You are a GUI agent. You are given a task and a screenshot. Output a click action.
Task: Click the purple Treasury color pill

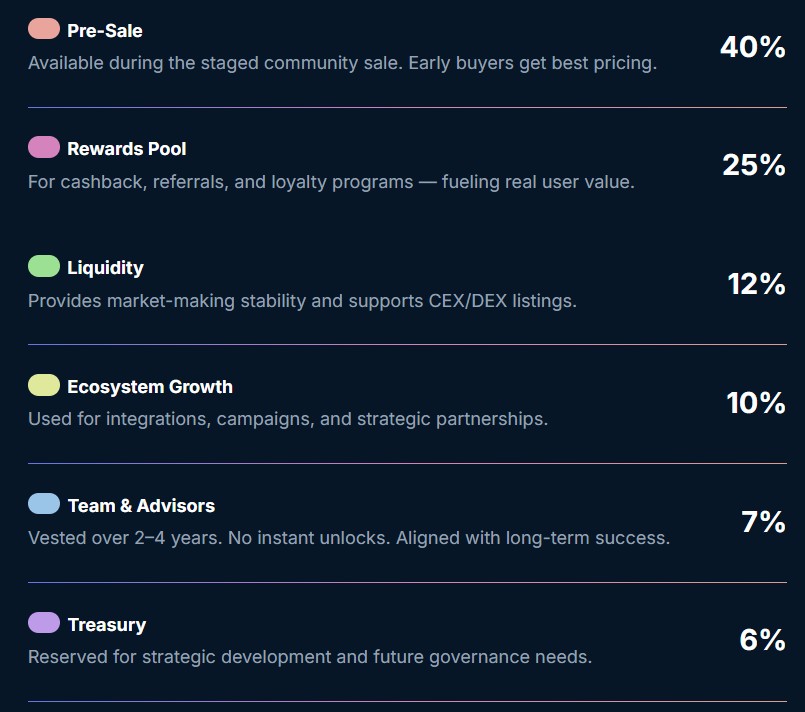[44, 623]
